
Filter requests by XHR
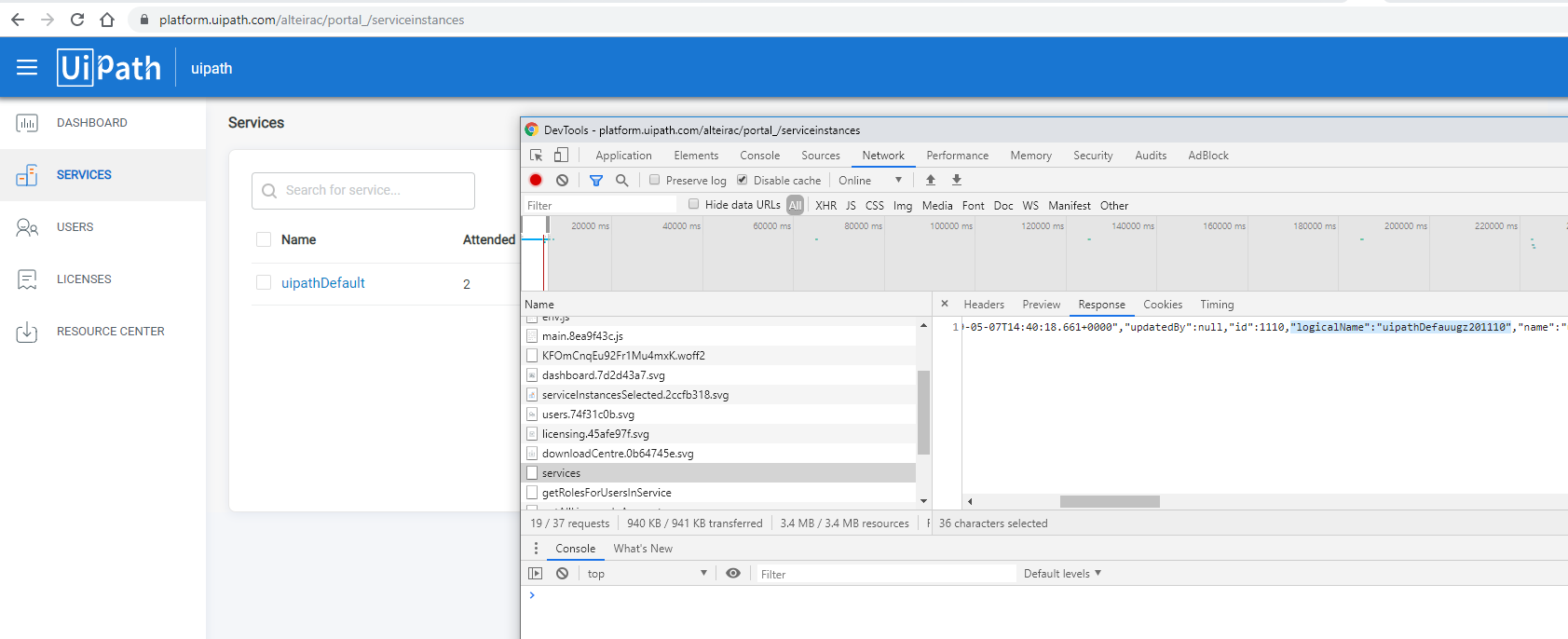pyautogui.click(x=825, y=205)
